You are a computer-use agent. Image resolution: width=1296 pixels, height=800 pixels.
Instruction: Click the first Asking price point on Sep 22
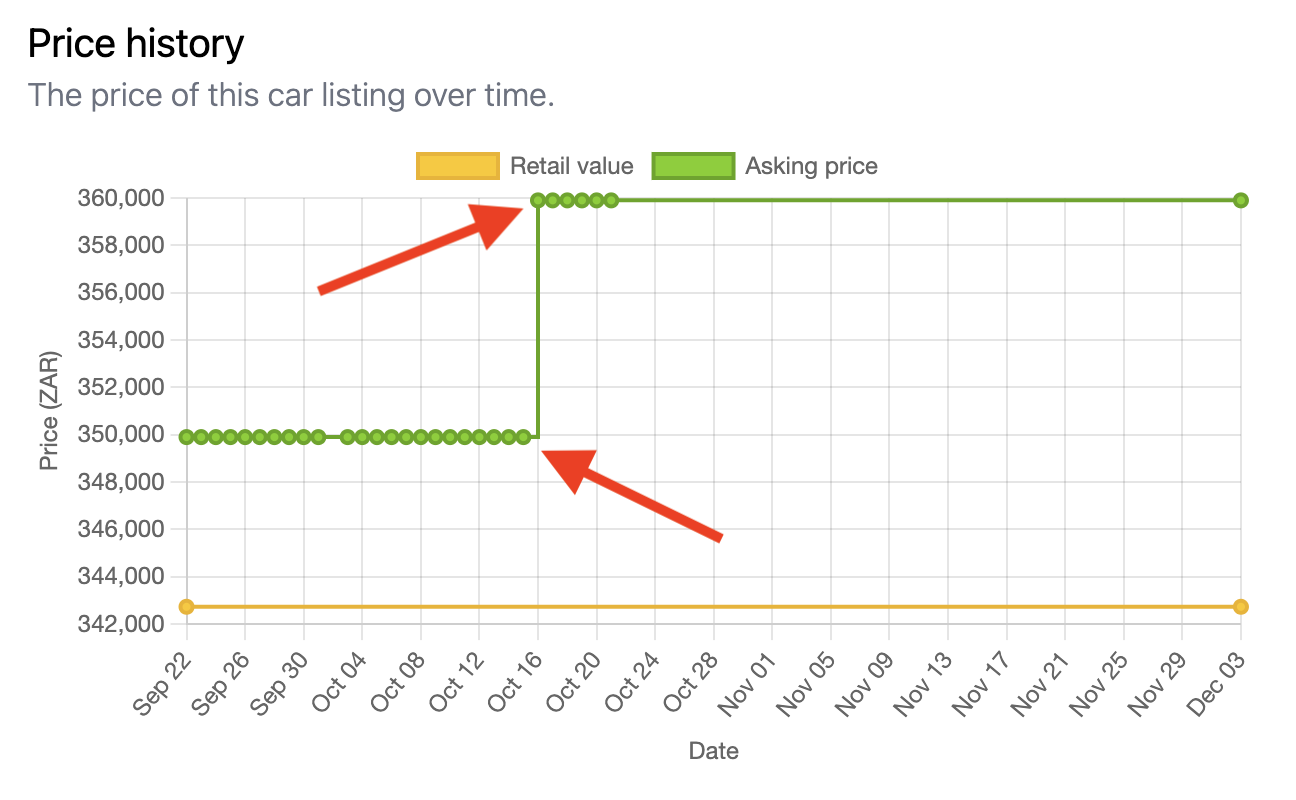[x=187, y=437]
